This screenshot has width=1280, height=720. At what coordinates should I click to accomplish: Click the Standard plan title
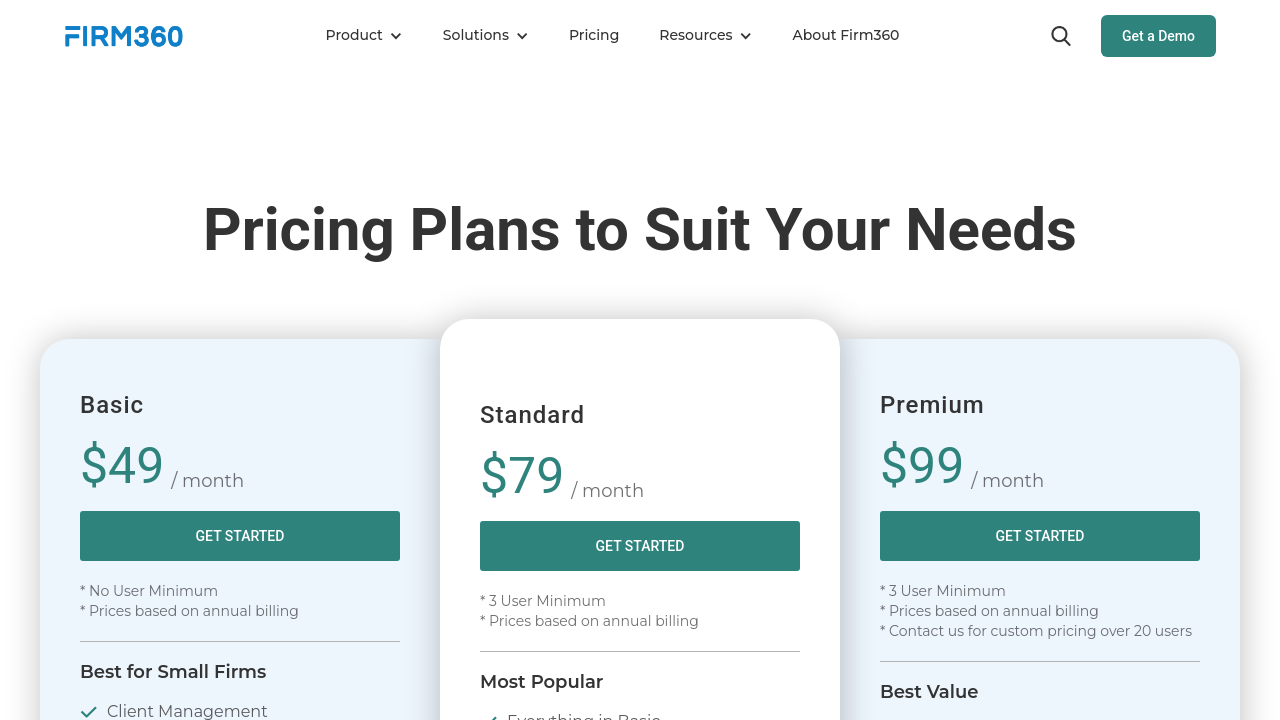tap(532, 415)
